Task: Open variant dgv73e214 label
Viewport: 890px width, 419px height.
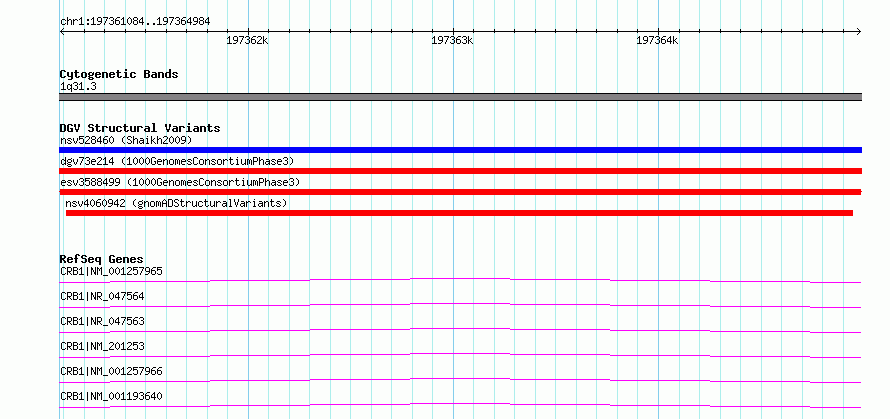Action: tap(177, 161)
